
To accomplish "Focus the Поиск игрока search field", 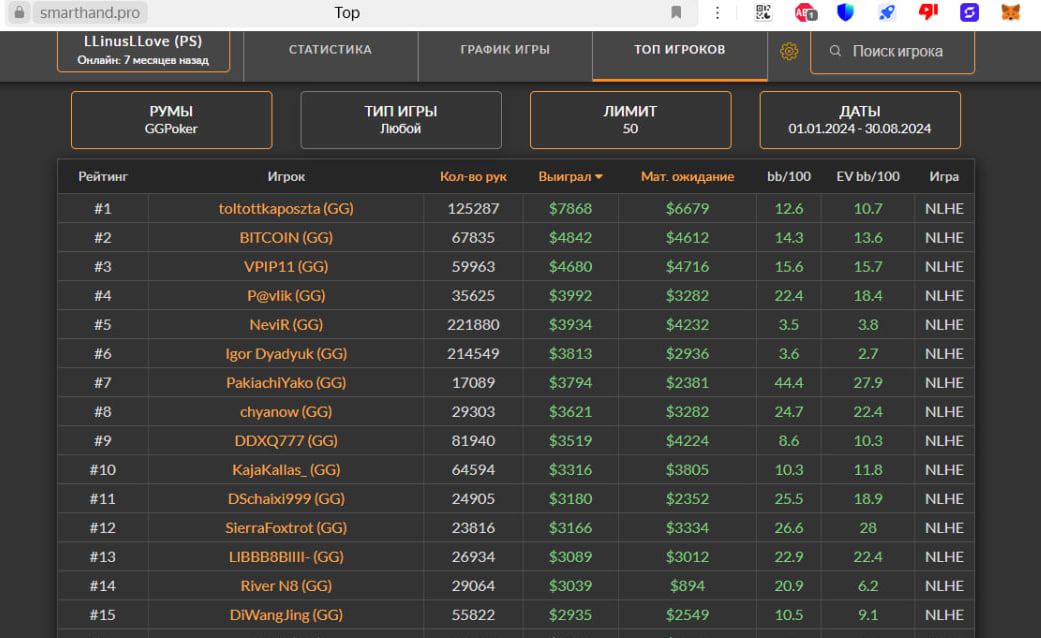I will [x=892, y=51].
